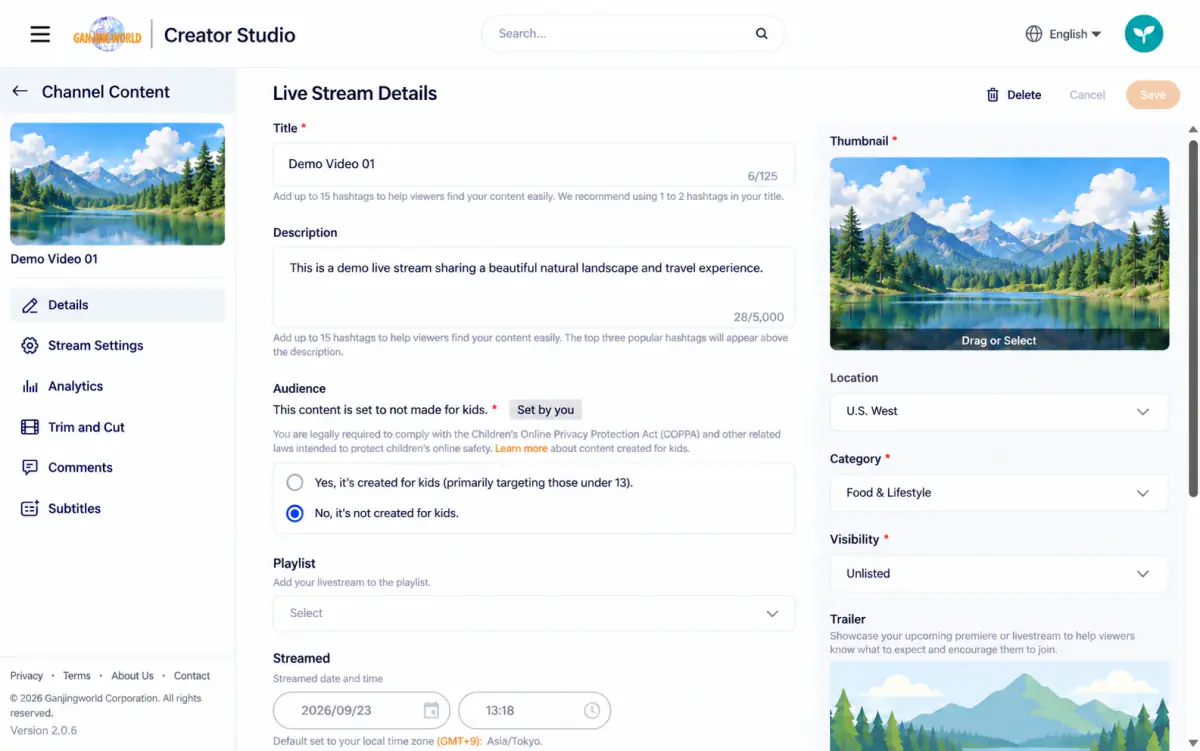Open the streamed time clock icon
This screenshot has height=751, width=1200.
pyautogui.click(x=592, y=710)
